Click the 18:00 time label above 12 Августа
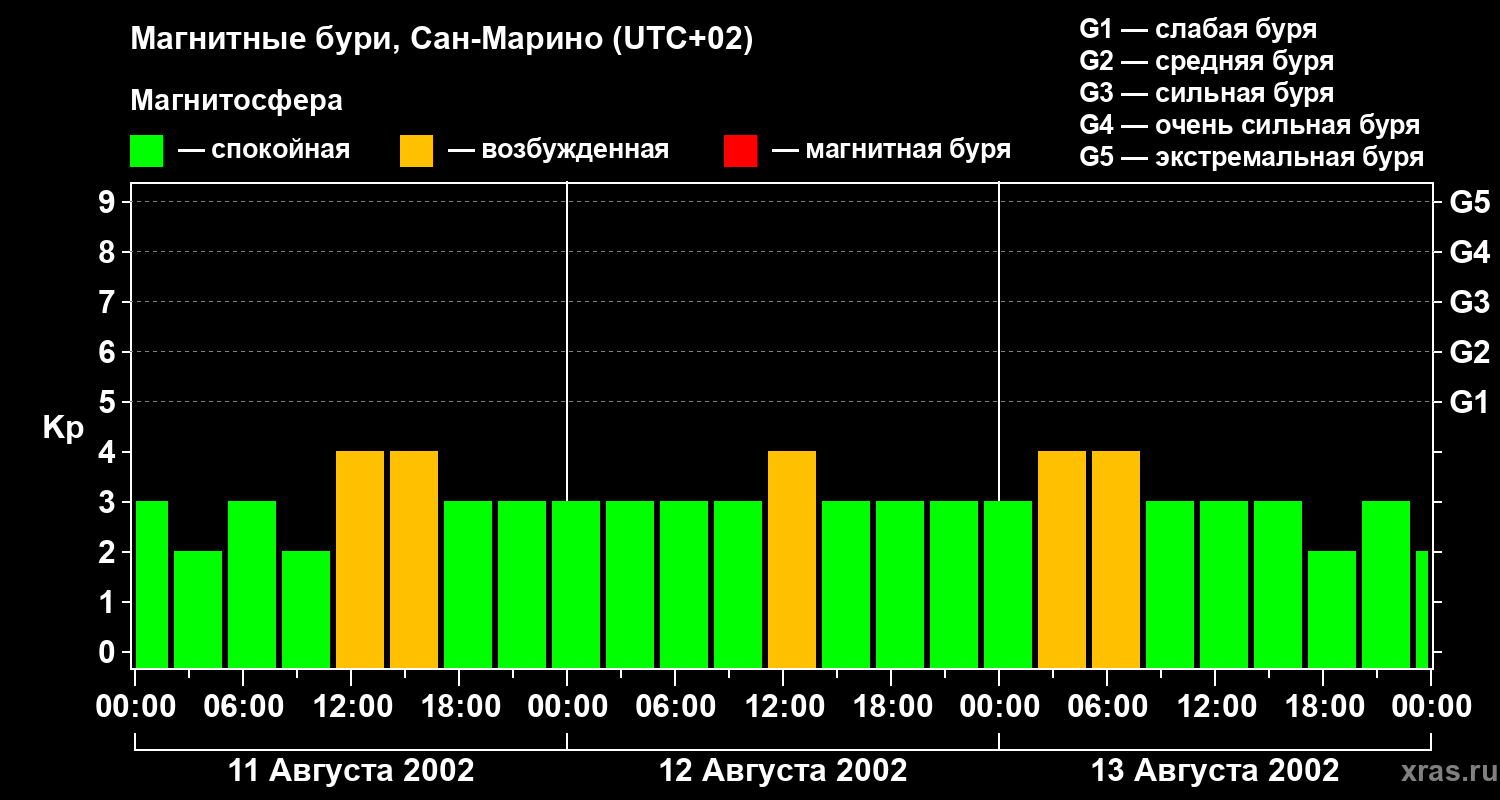The image size is (1500, 800). [x=891, y=707]
